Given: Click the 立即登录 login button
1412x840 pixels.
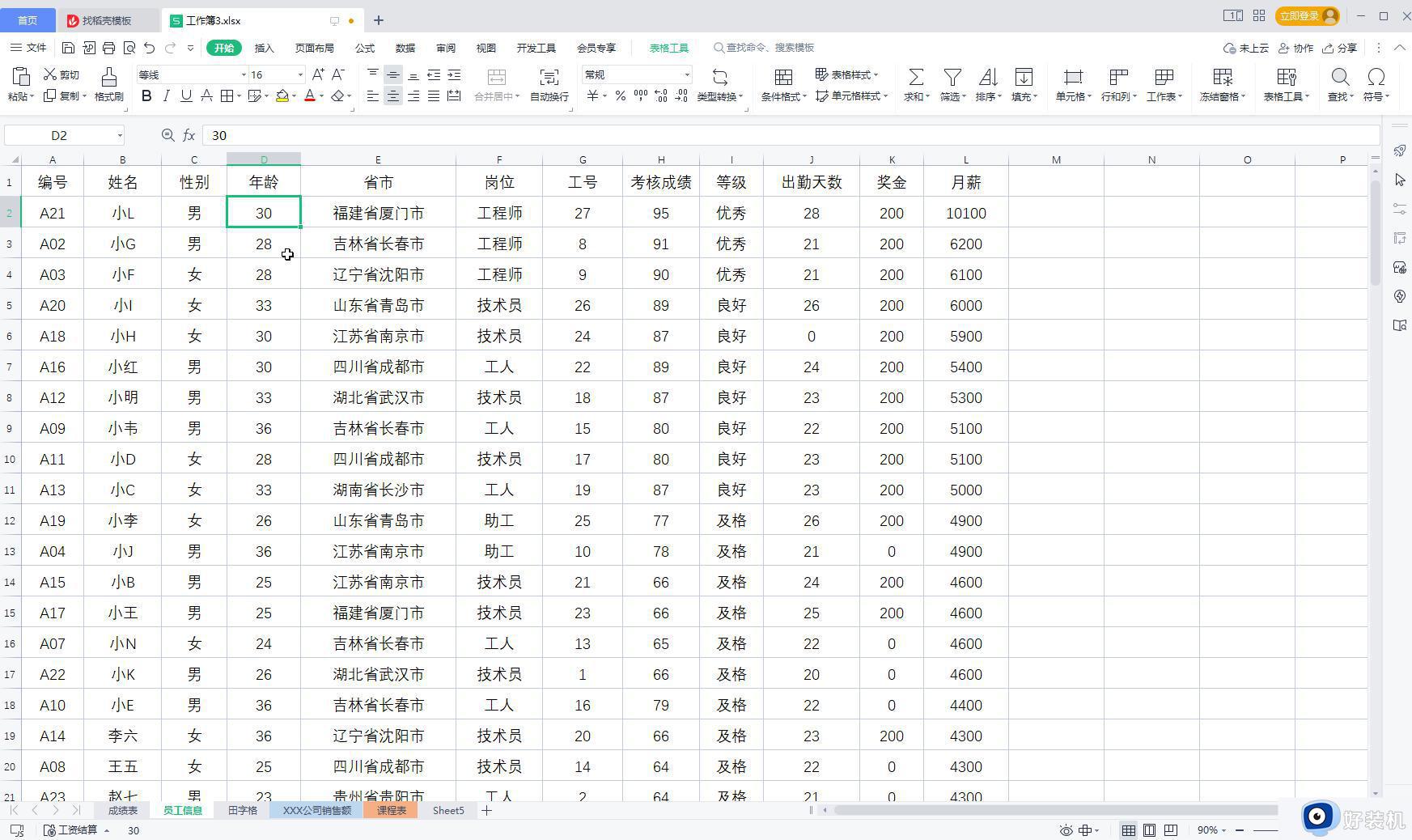Looking at the screenshot, I should (1308, 16).
